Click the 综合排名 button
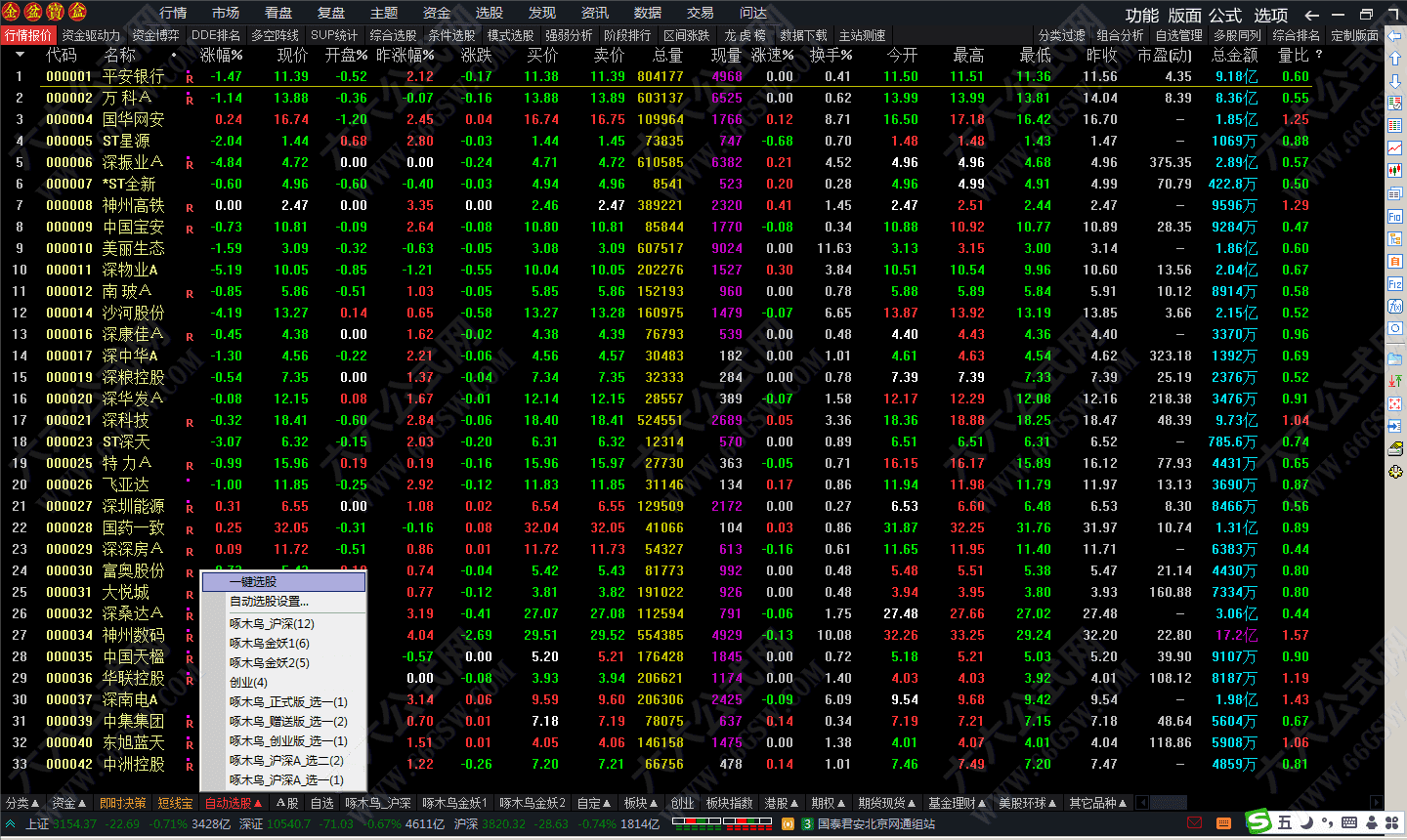 1296,35
